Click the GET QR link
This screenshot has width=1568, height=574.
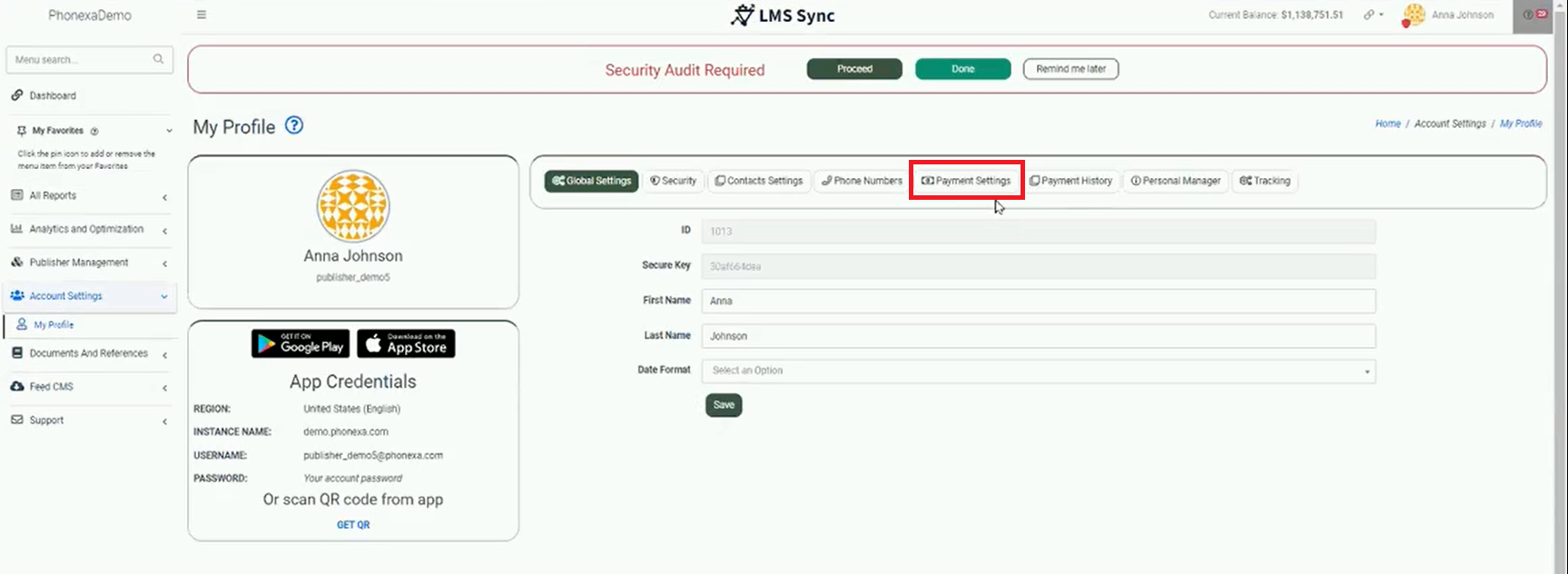point(353,525)
